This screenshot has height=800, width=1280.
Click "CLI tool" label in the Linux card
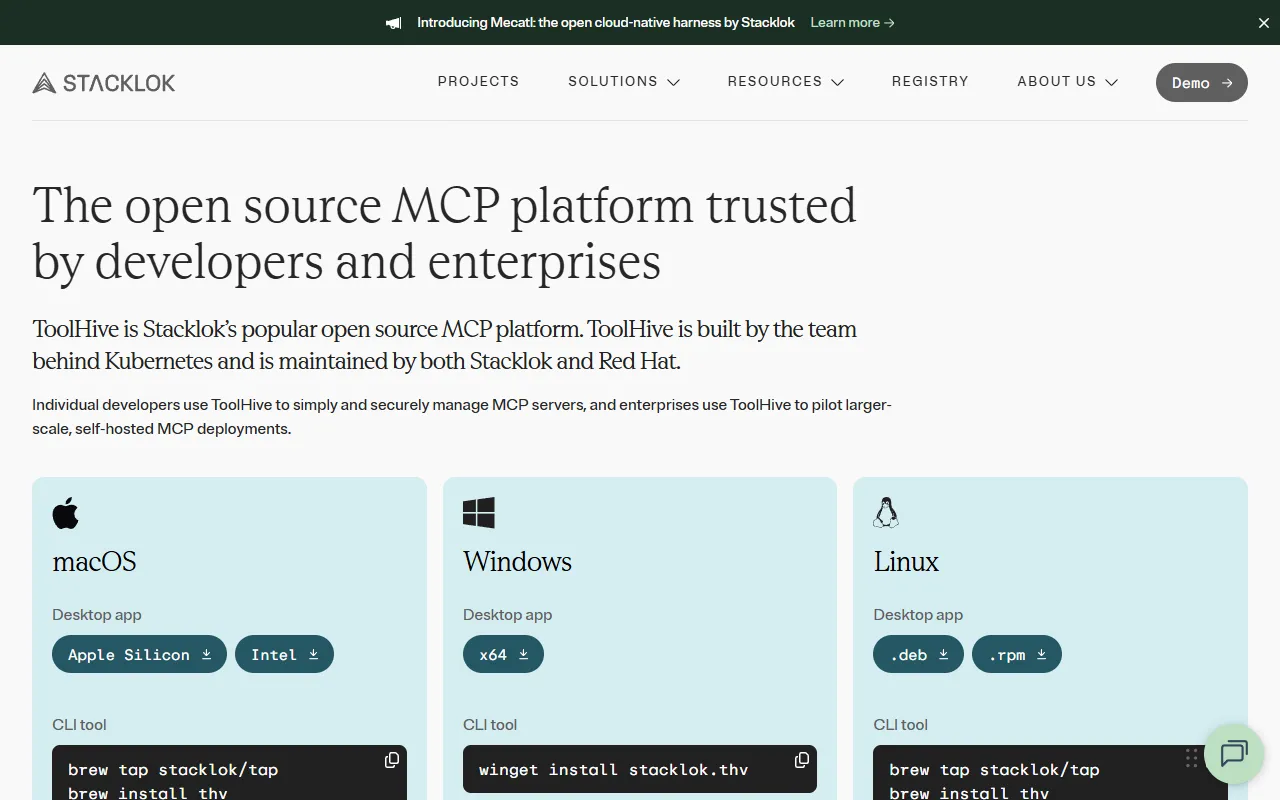pyautogui.click(x=900, y=725)
